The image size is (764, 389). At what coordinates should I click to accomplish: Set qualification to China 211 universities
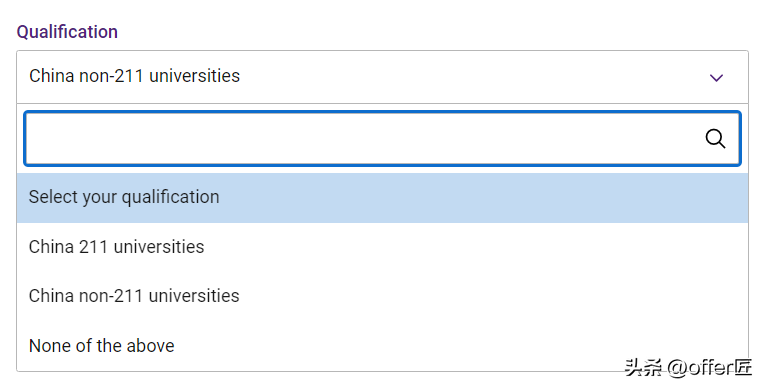tap(382, 247)
